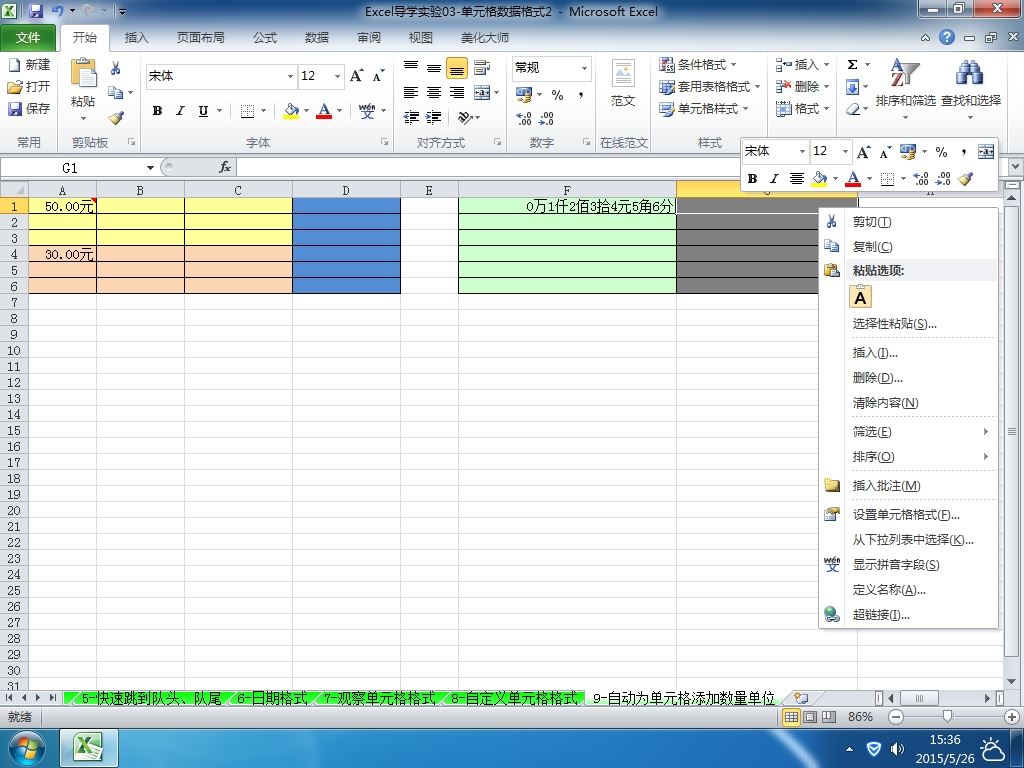Click the increase decimal icon in ribbon
The image size is (1024, 768).
(524, 118)
